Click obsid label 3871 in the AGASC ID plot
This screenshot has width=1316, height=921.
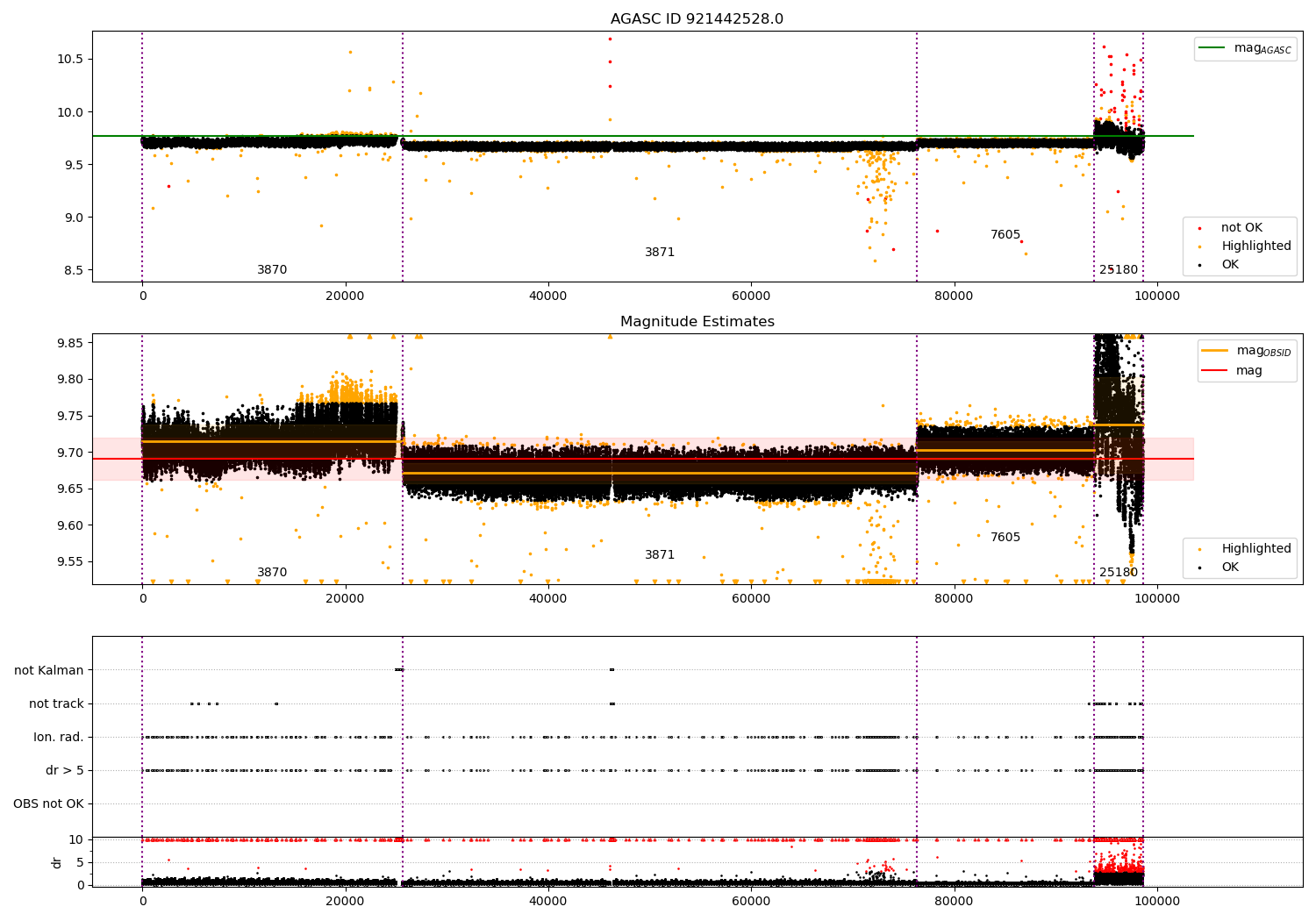pyautogui.click(x=660, y=253)
